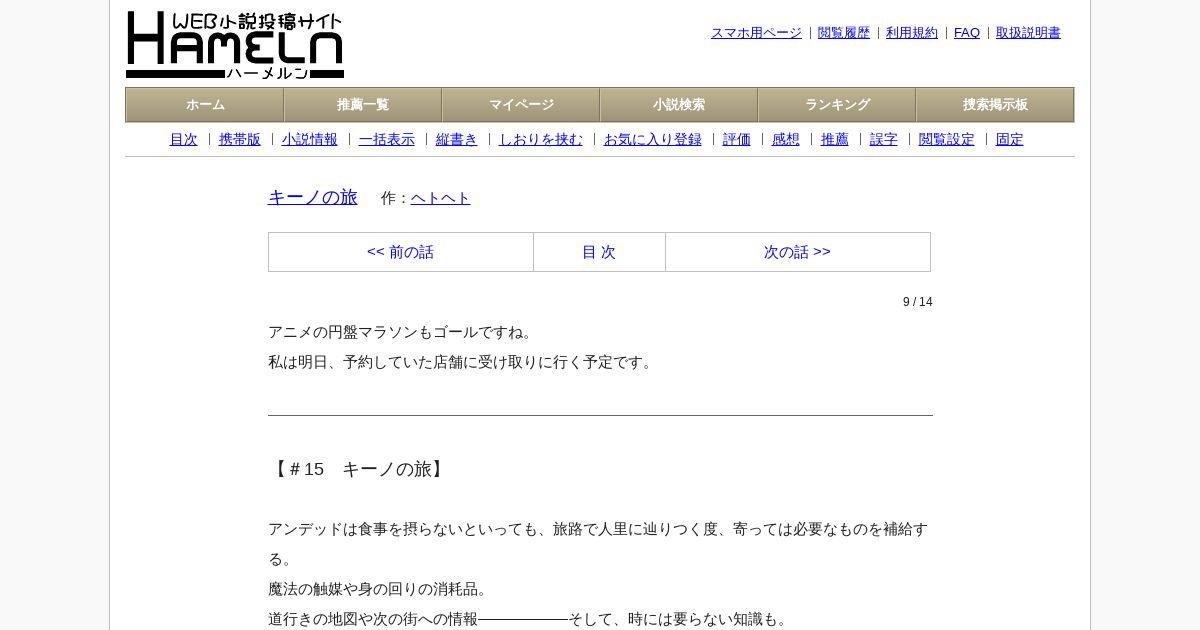Screen dimensions: 1200x630
Task: Go to the next chapter (次の話 >>)
Action: 798,252
